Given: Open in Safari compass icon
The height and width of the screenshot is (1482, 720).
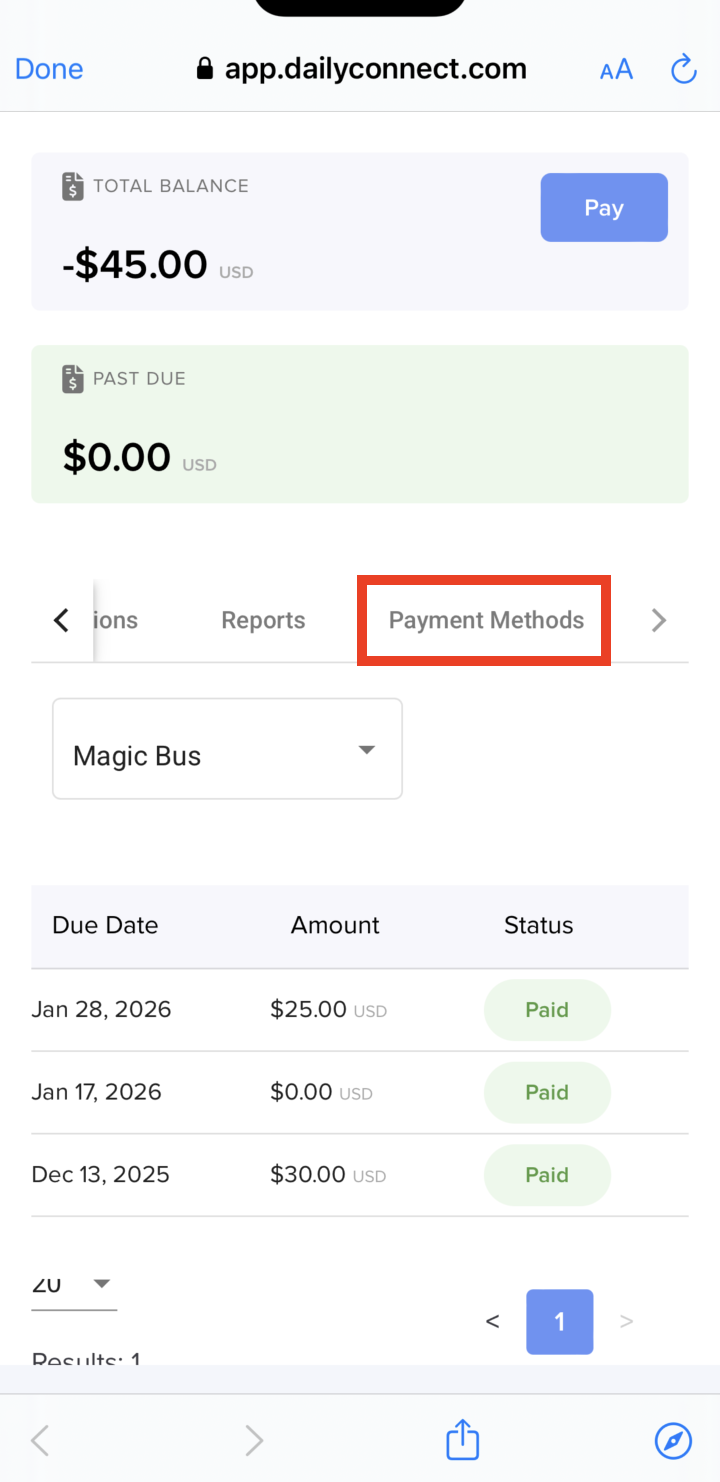Looking at the screenshot, I should point(673,1441).
